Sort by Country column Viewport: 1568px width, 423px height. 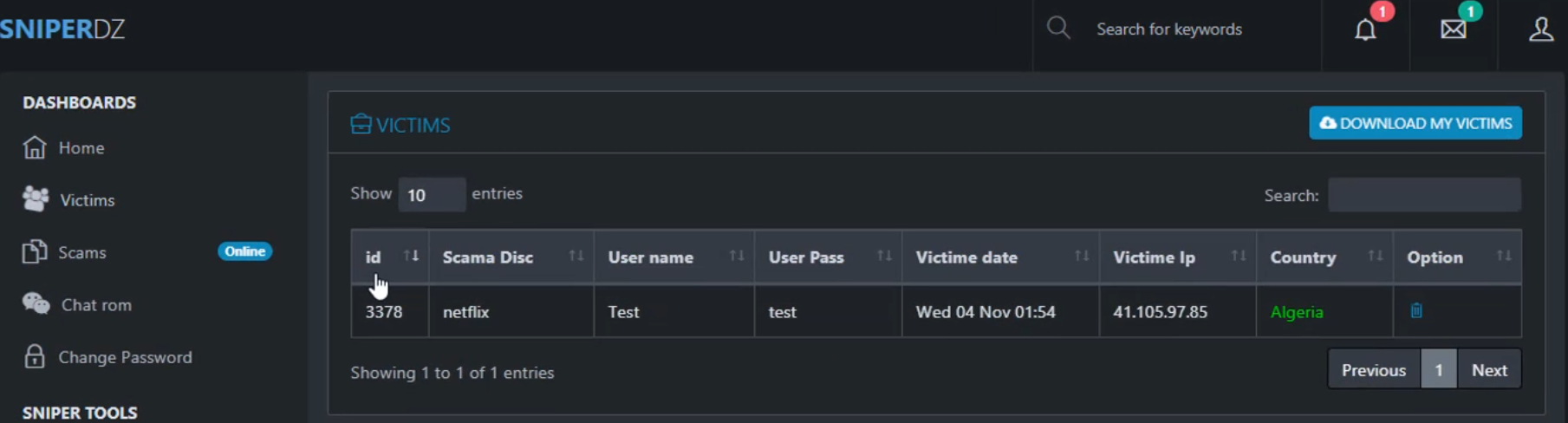pyautogui.click(x=1376, y=256)
